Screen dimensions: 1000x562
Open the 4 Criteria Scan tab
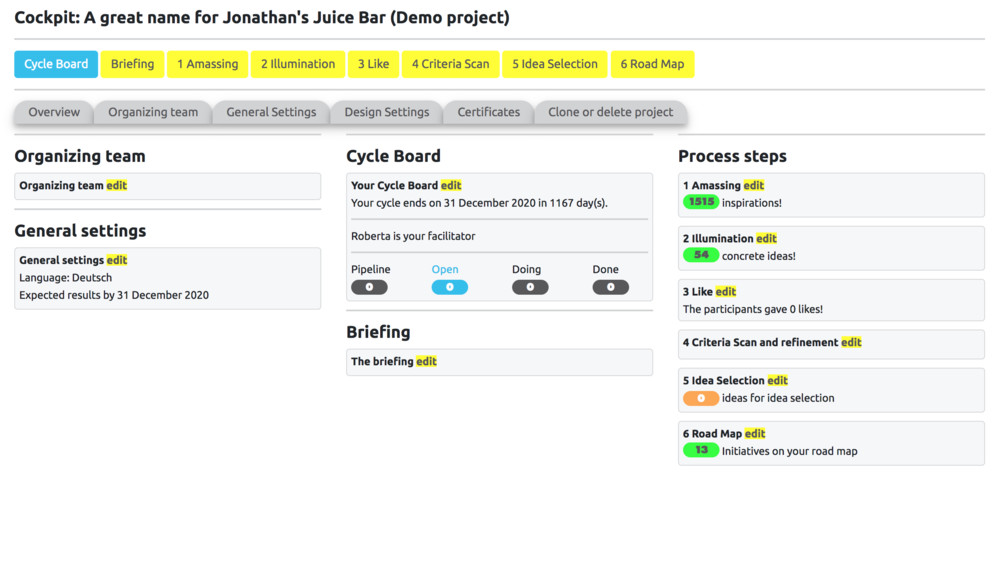[450, 64]
